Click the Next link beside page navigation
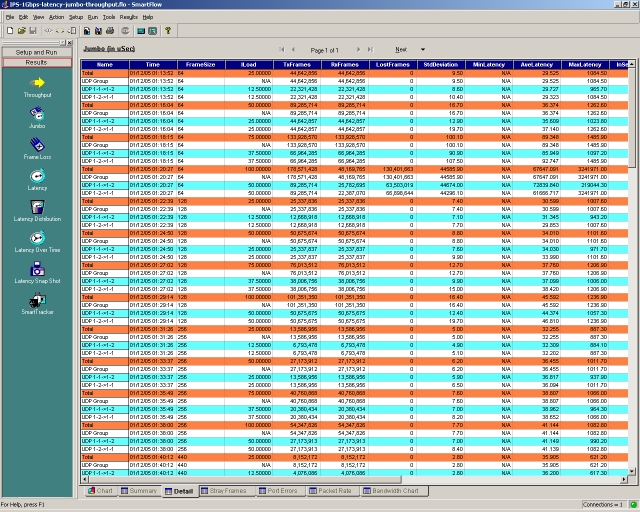Screen dimensions: 640x512 pyautogui.click(x=401, y=49)
